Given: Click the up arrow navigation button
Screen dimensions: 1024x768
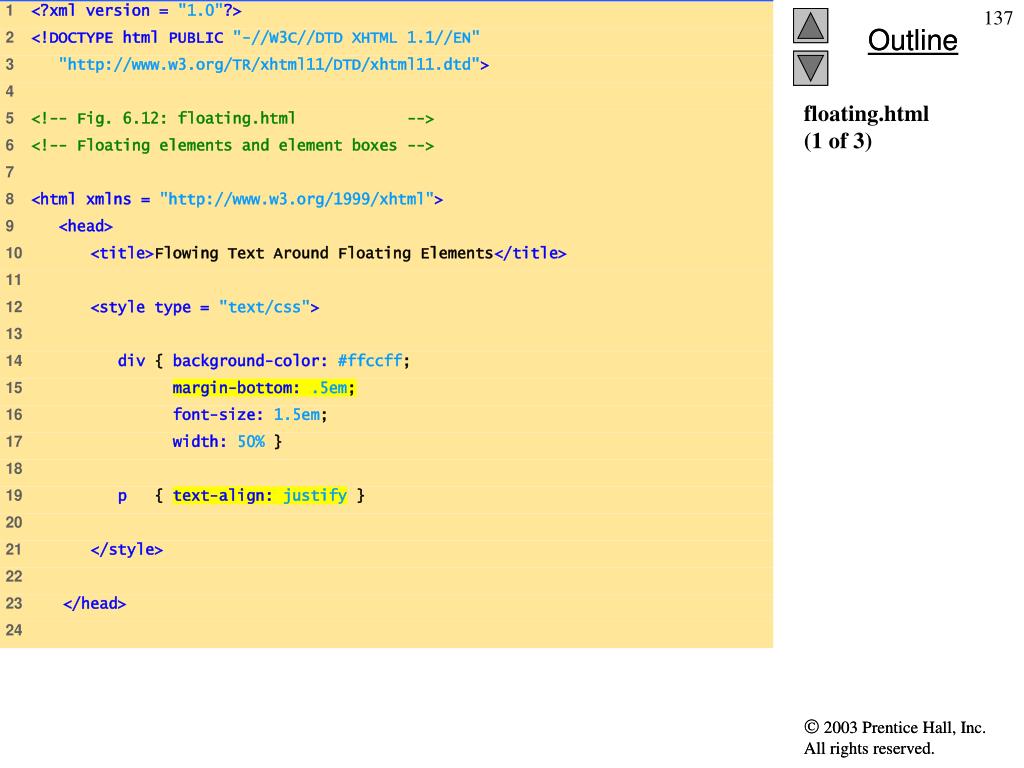Looking at the screenshot, I should [810, 26].
